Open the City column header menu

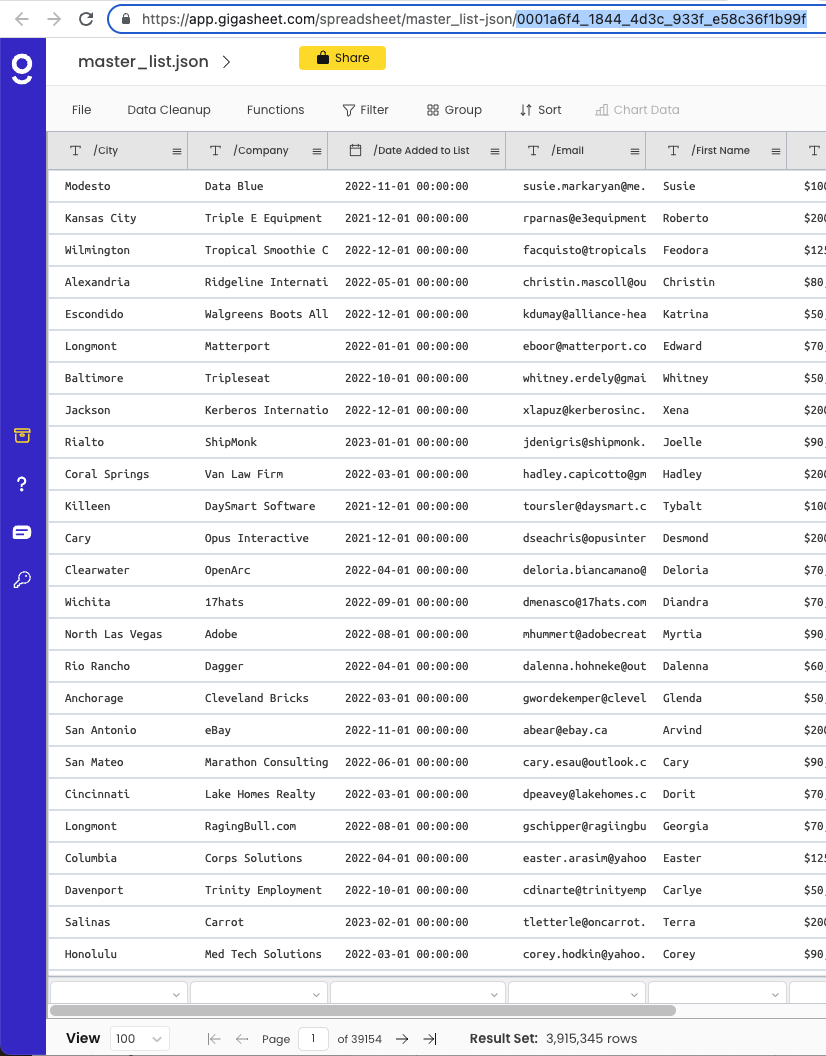pos(178,150)
